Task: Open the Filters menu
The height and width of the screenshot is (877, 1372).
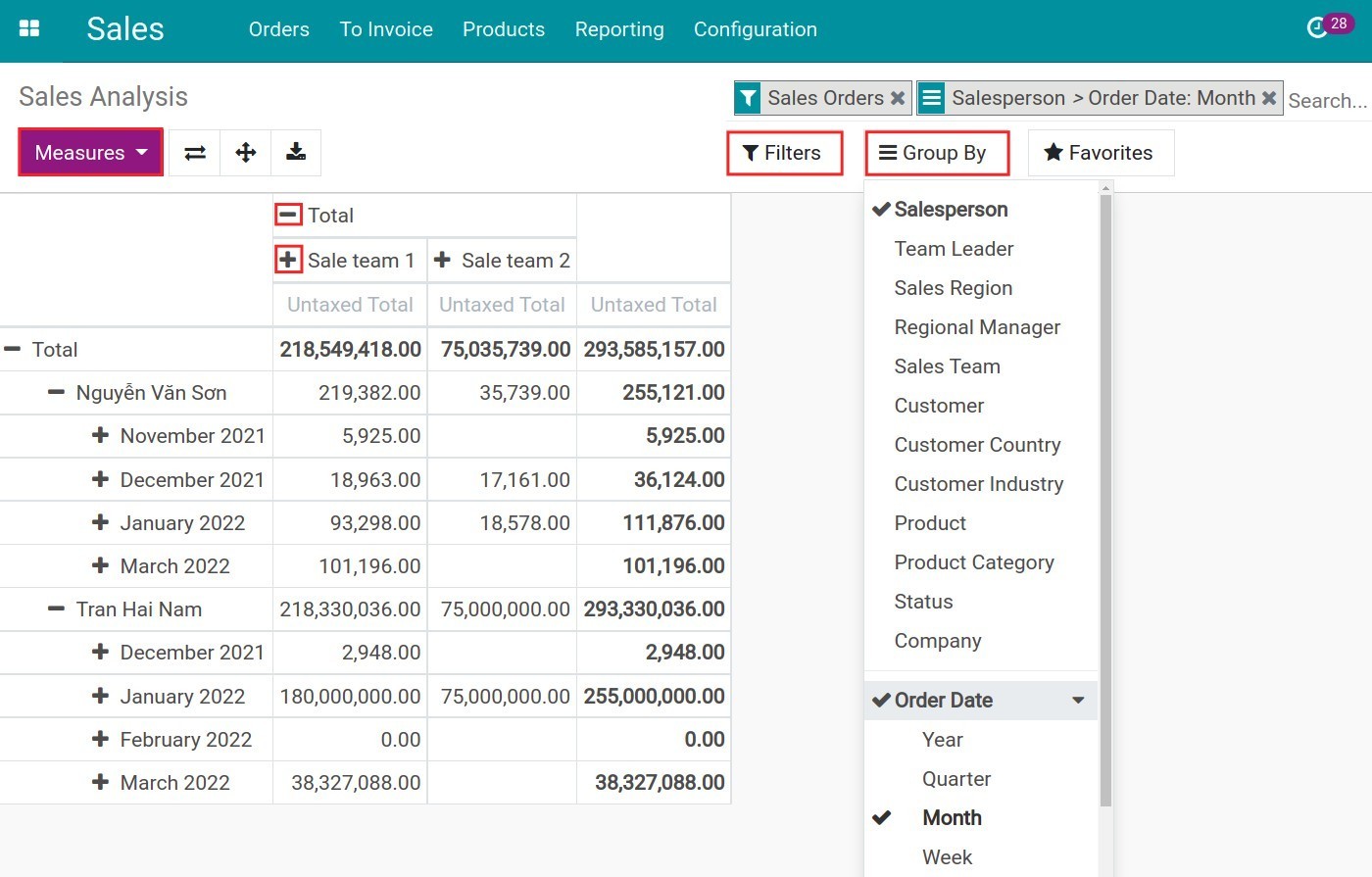Action: click(784, 153)
